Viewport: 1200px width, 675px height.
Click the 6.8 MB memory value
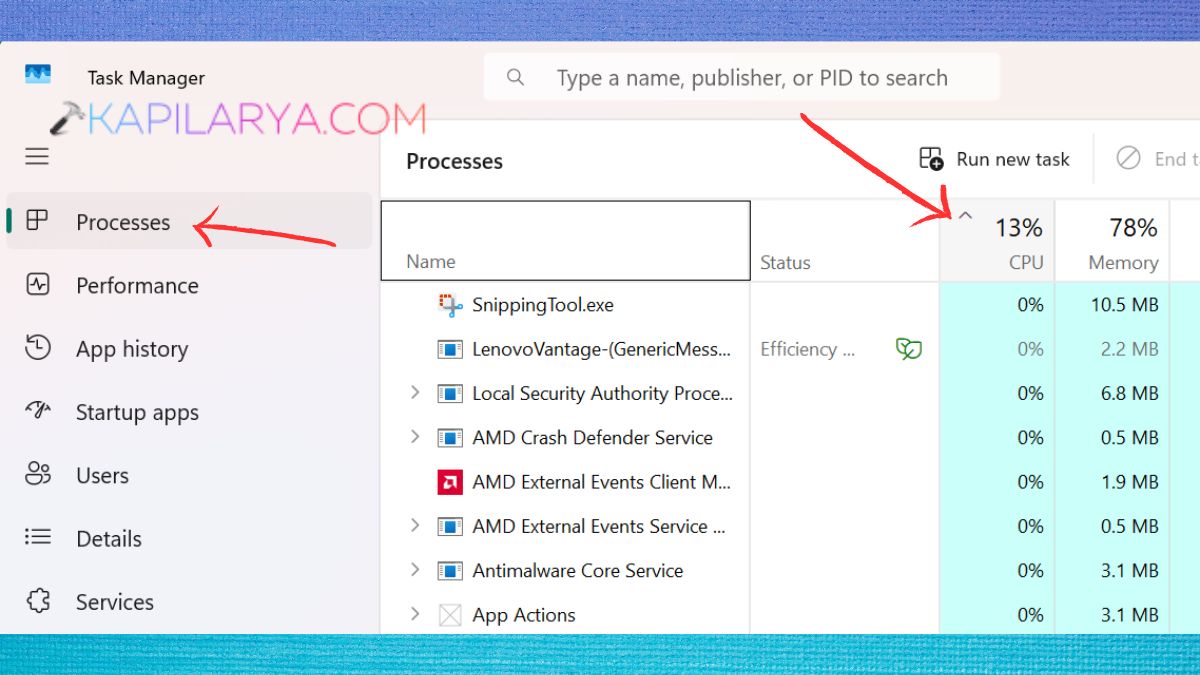tap(1130, 393)
